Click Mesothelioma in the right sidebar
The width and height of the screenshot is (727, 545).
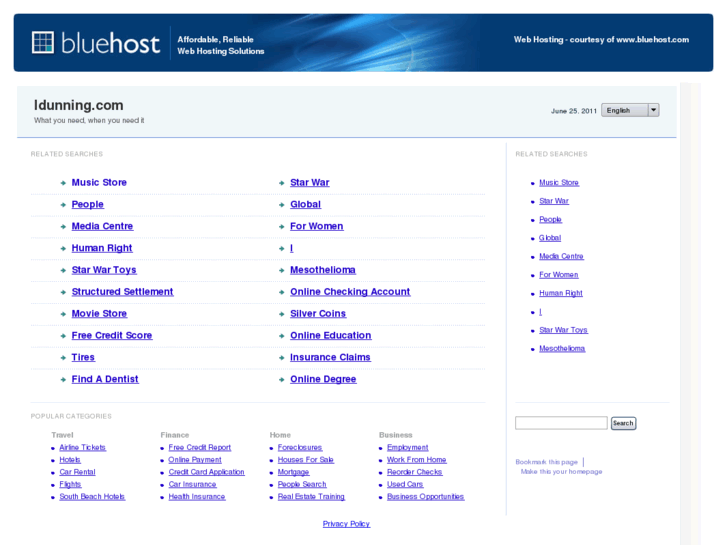click(x=562, y=348)
